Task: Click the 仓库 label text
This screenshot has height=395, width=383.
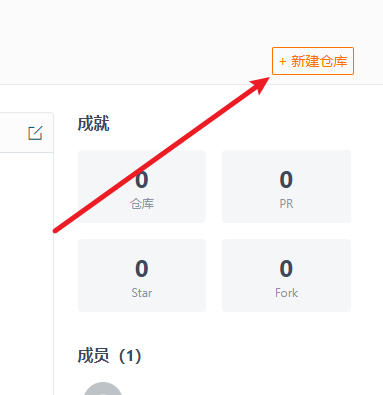Action: (x=142, y=204)
